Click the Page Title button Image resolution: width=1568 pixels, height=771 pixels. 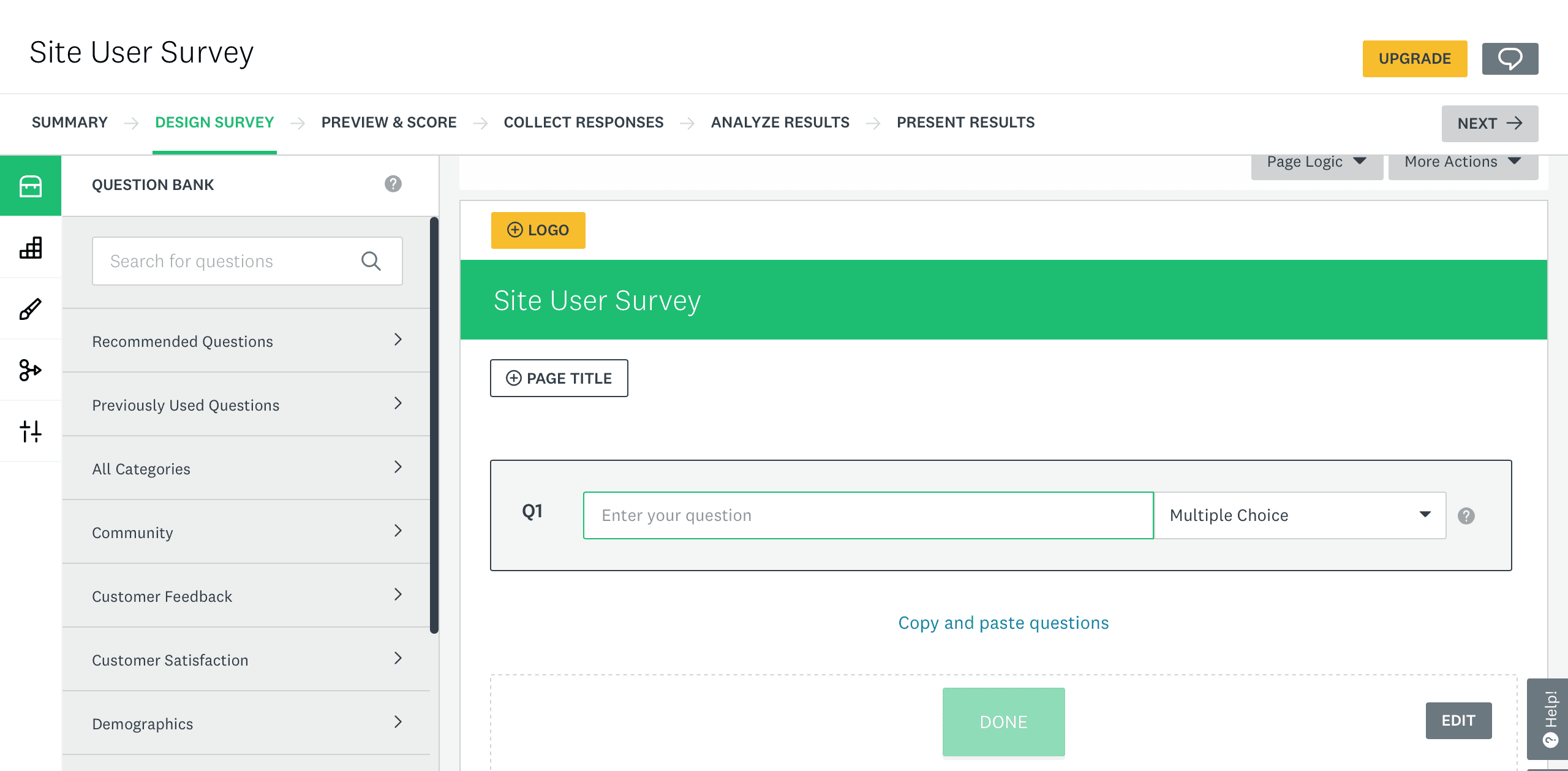pyautogui.click(x=559, y=378)
